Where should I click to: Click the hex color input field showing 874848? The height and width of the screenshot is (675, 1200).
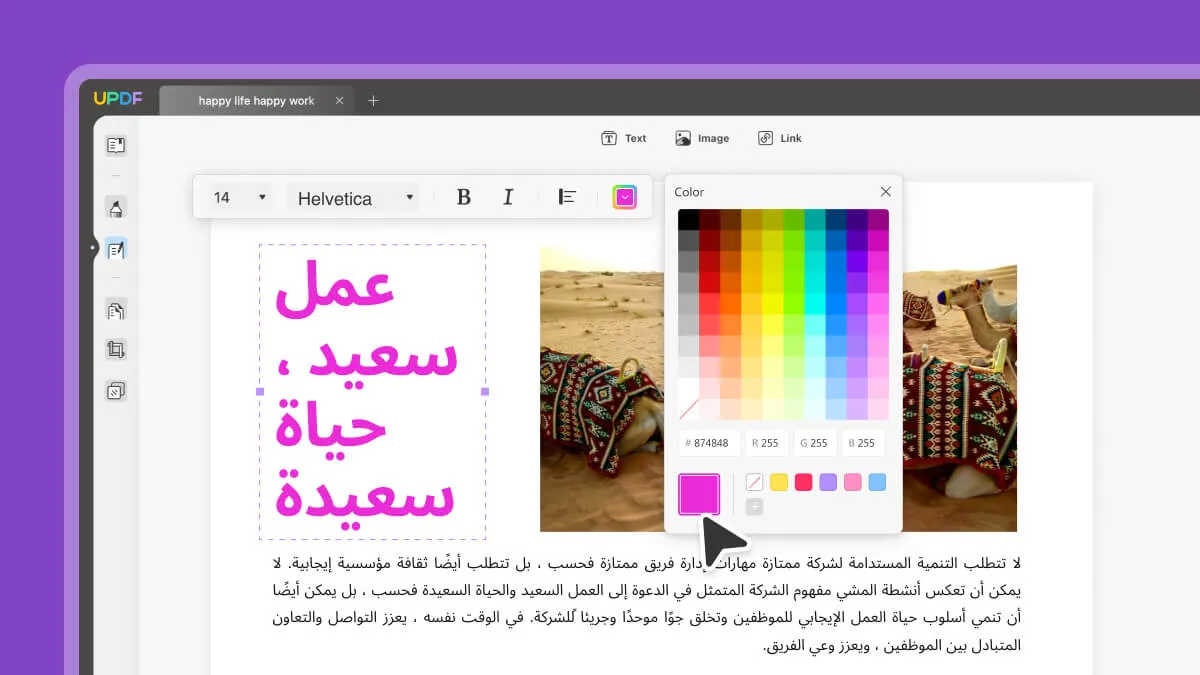point(708,442)
